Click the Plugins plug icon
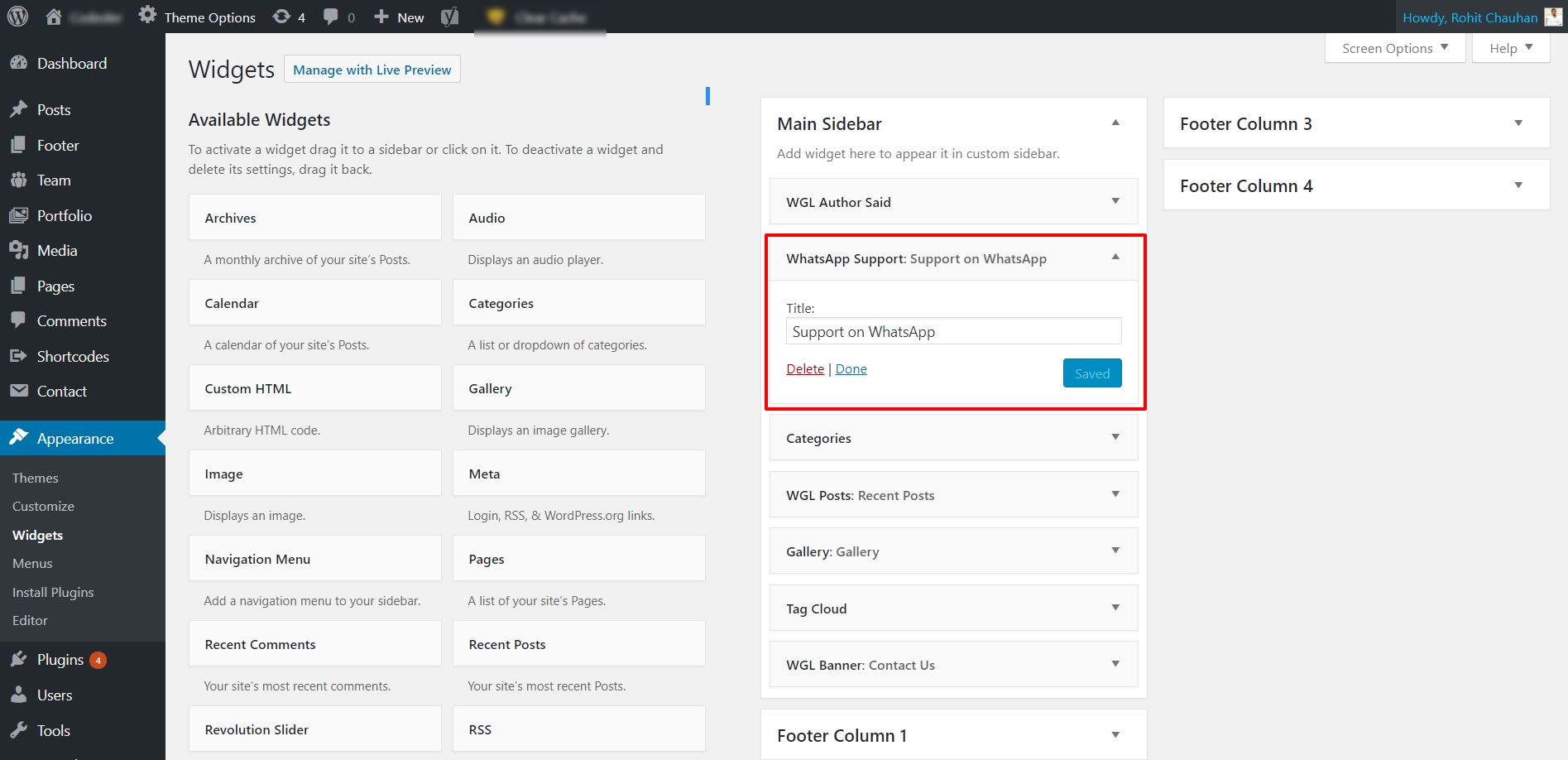Viewport: 1568px width, 760px height. [18, 659]
